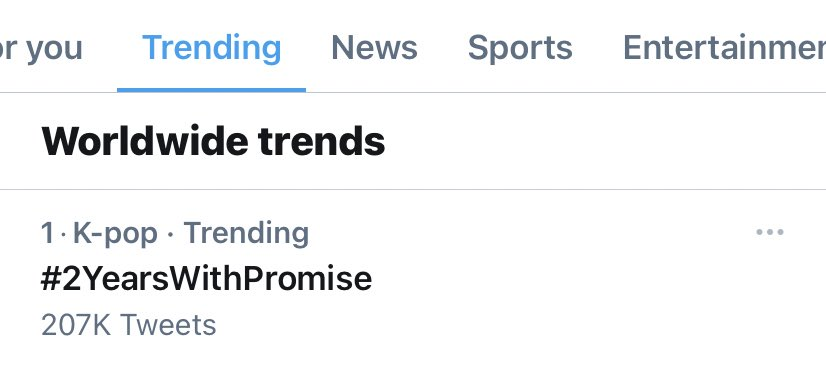Click the empty space right of #2YearsWithPromise

point(579,279)
